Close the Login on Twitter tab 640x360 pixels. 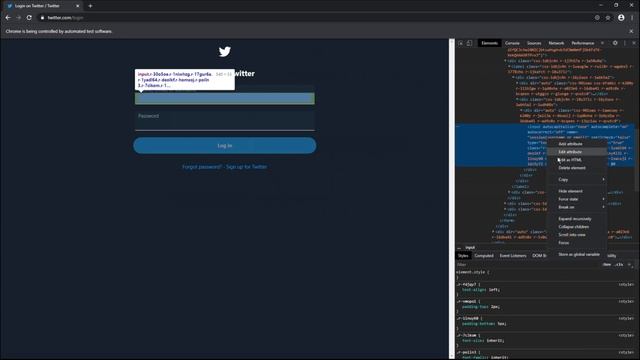78,6
